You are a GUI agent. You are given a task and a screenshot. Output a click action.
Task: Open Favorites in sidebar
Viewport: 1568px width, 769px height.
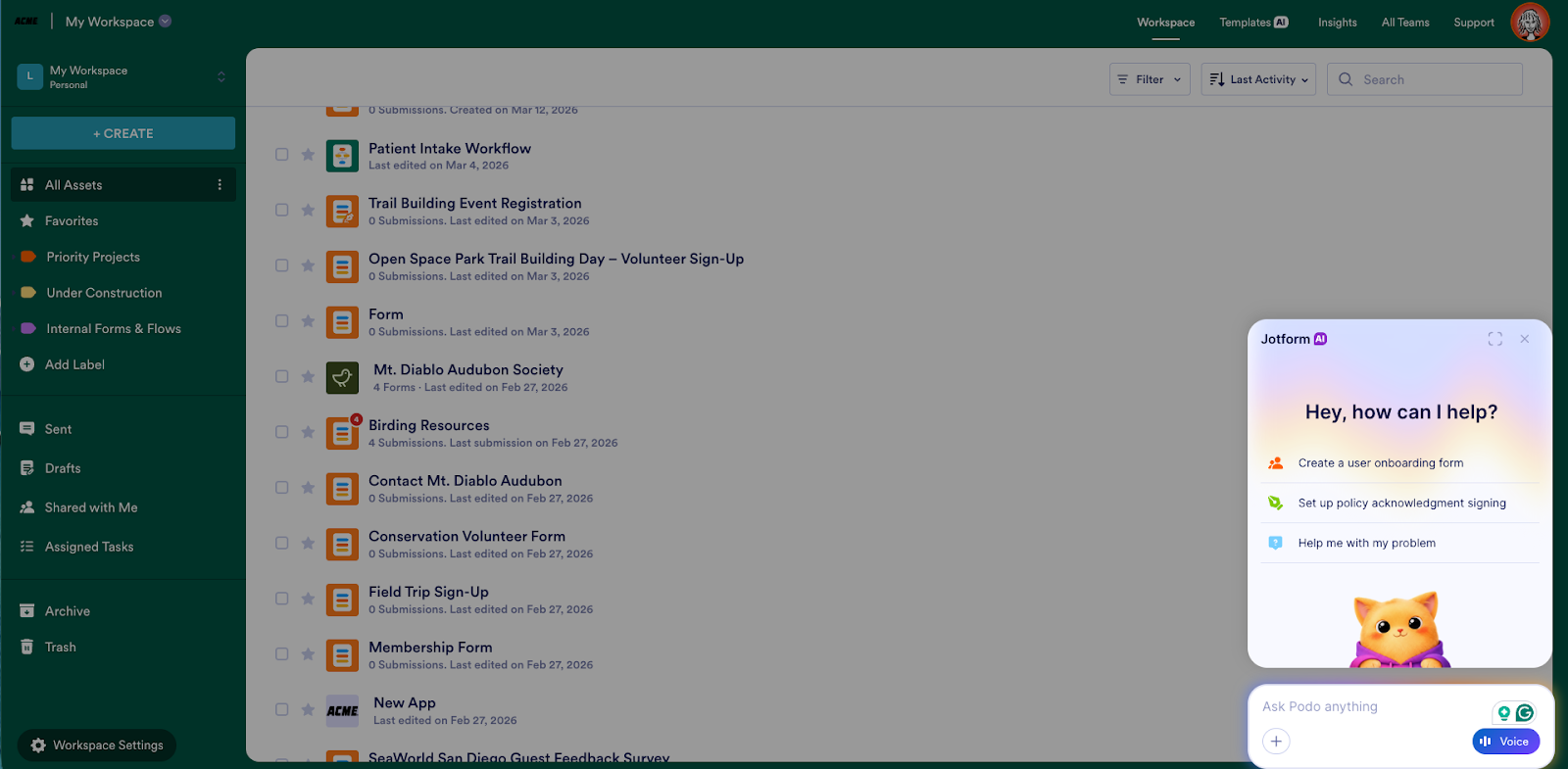72,221
